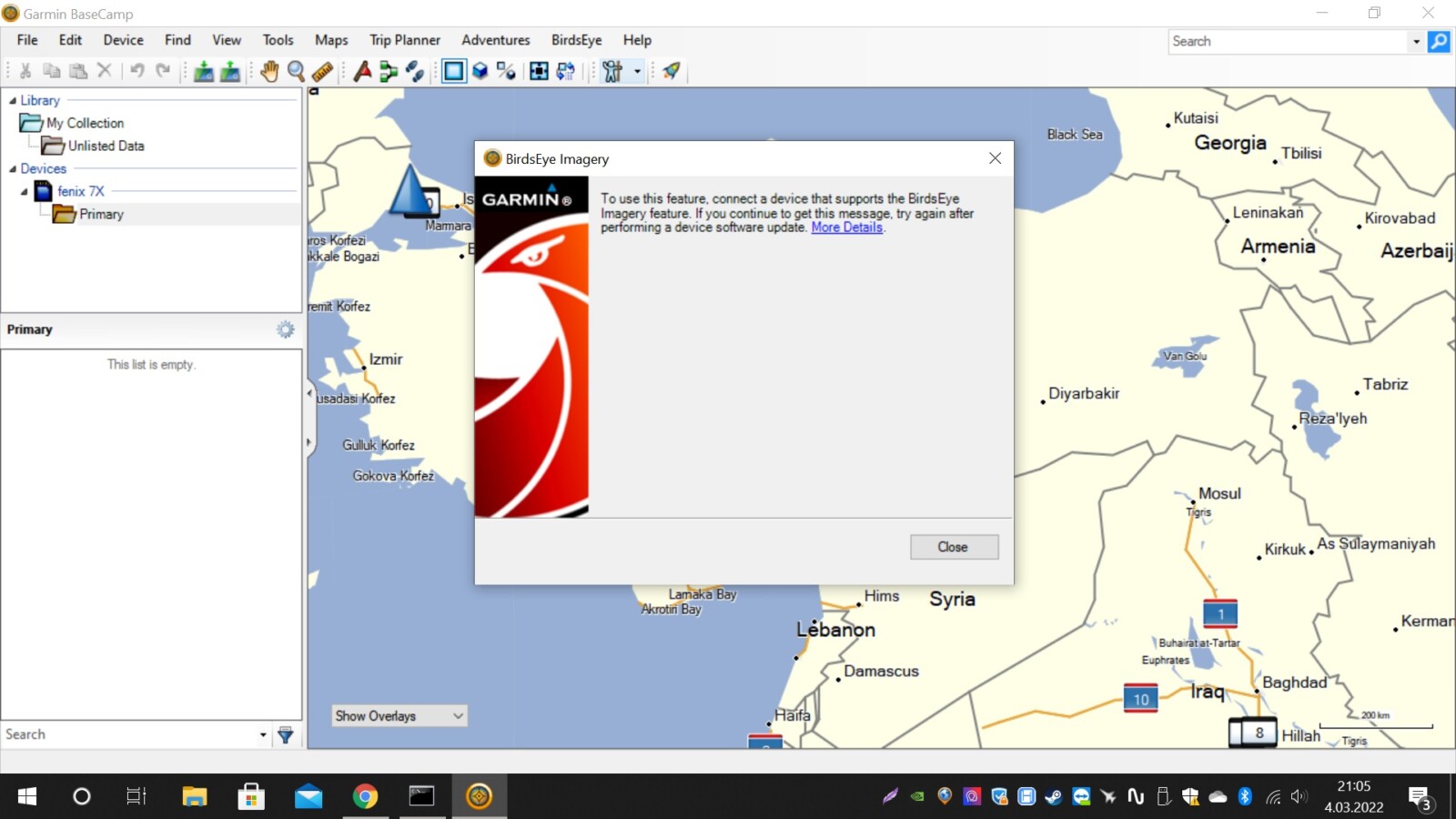Open the BirdsEye menu

pos(576,40)
